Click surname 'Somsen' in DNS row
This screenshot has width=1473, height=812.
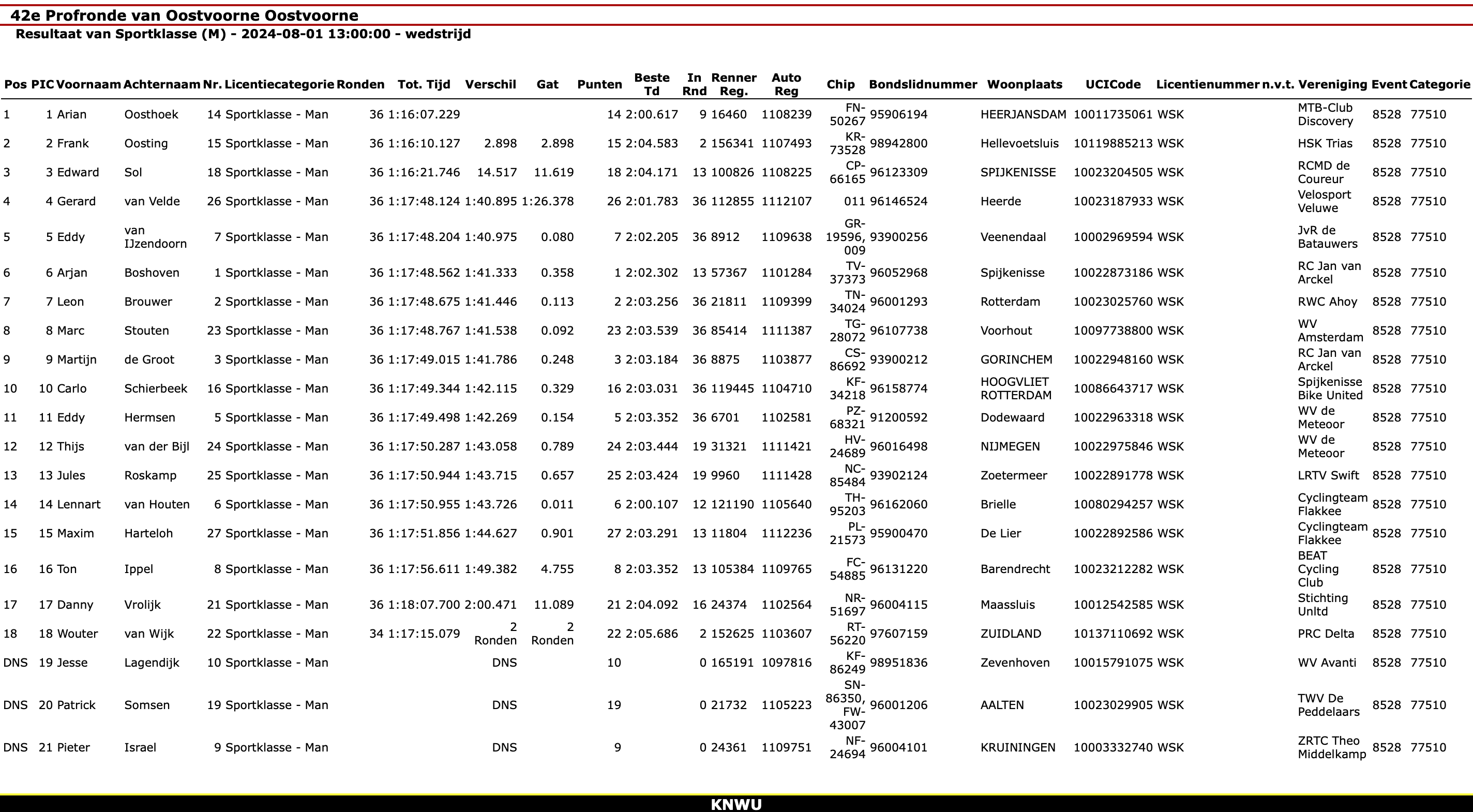tap(147, 705)
